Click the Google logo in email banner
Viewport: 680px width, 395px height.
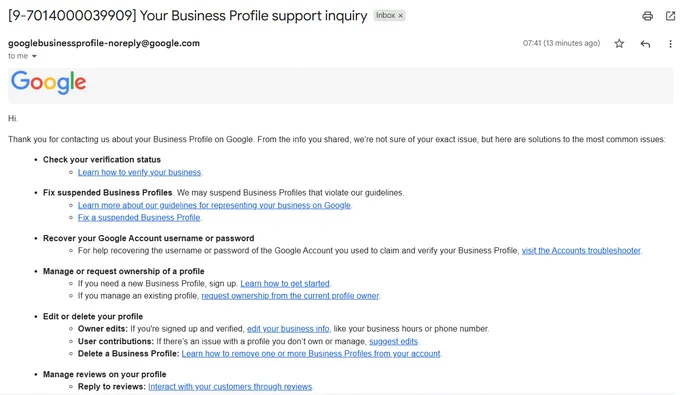[48, 82]
